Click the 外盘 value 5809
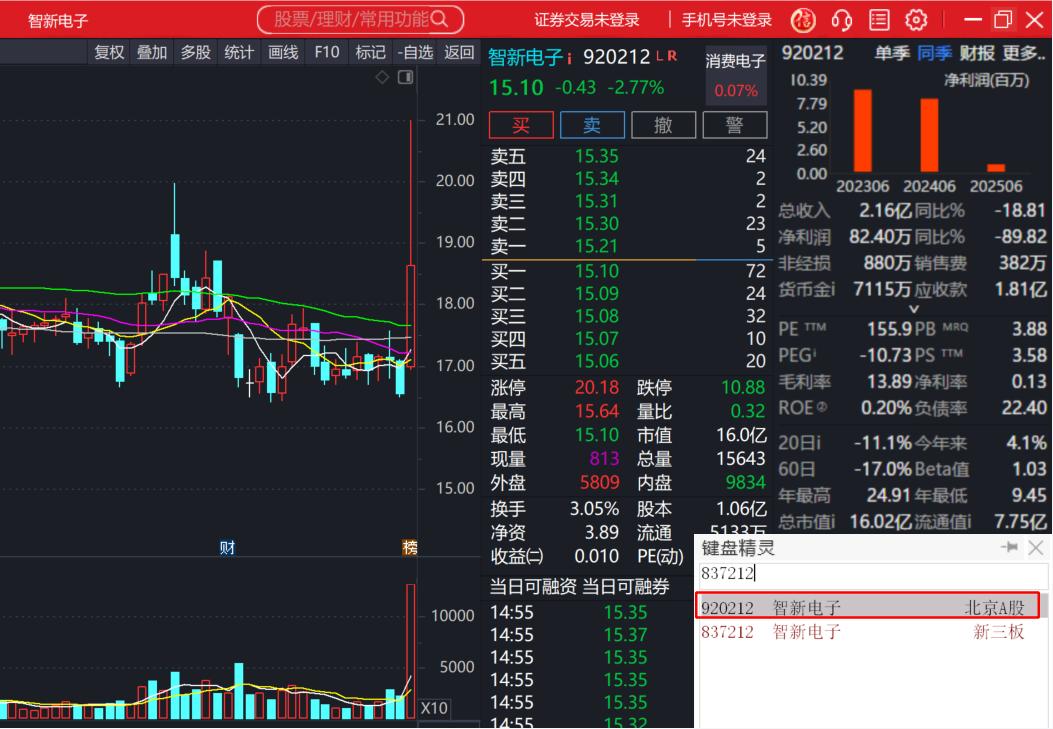 pyautogui.click(x=599, y=483)
